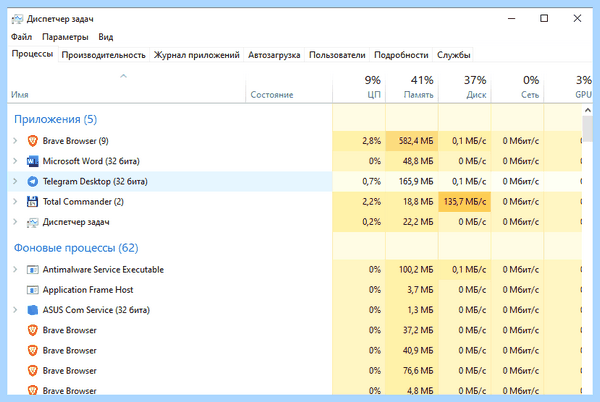Sort by the Имя column header
Screen dimensions: 600x402
(x=126, y=88)
